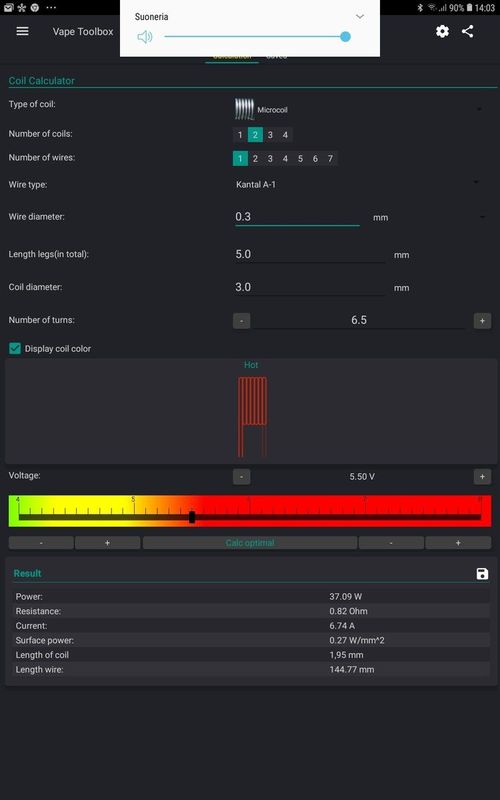Increase the voltage with plus button
Viewport: 500px width, 800px height.
coord(482,477)
